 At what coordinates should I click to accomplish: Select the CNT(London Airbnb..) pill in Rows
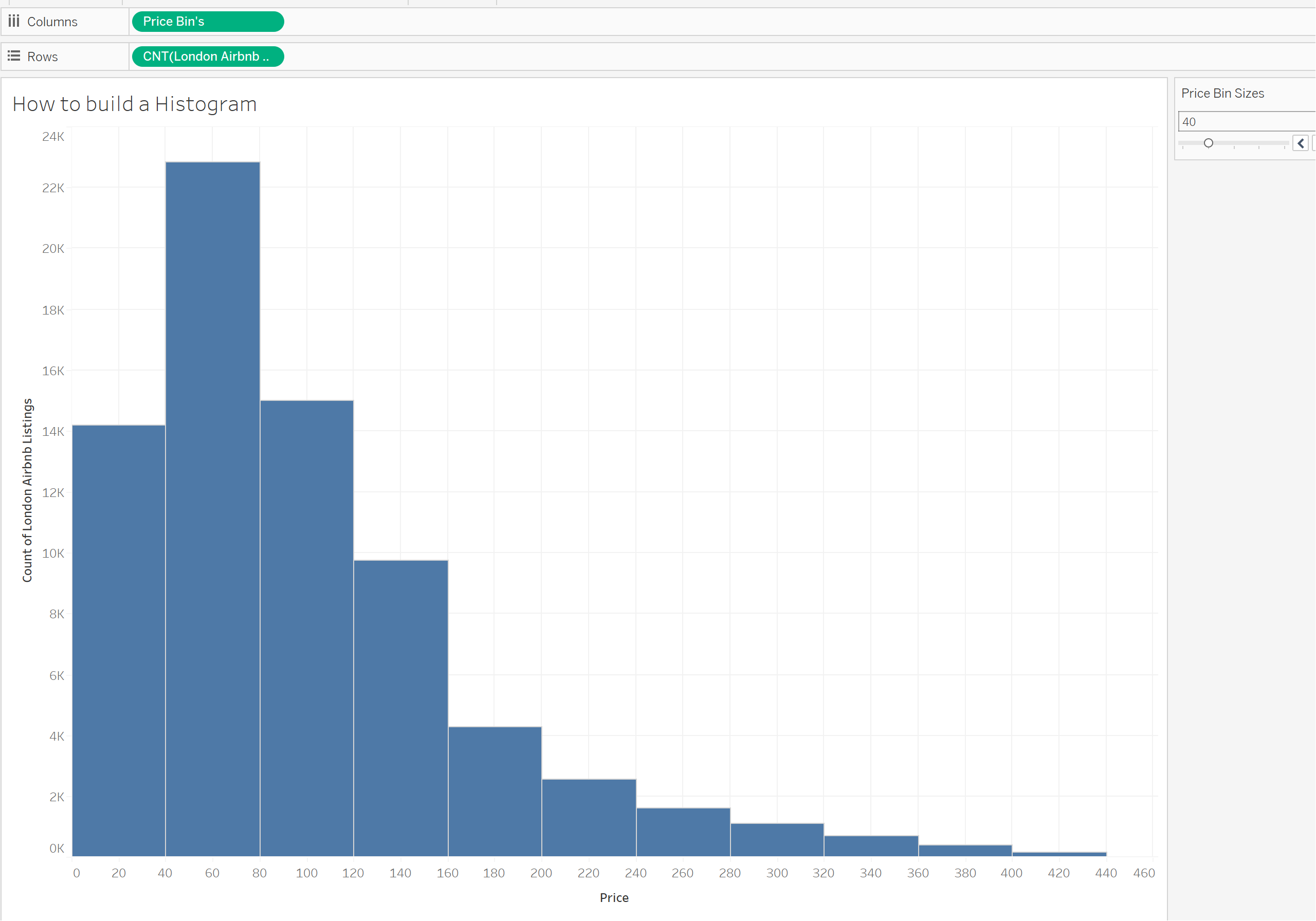[208, 57]
